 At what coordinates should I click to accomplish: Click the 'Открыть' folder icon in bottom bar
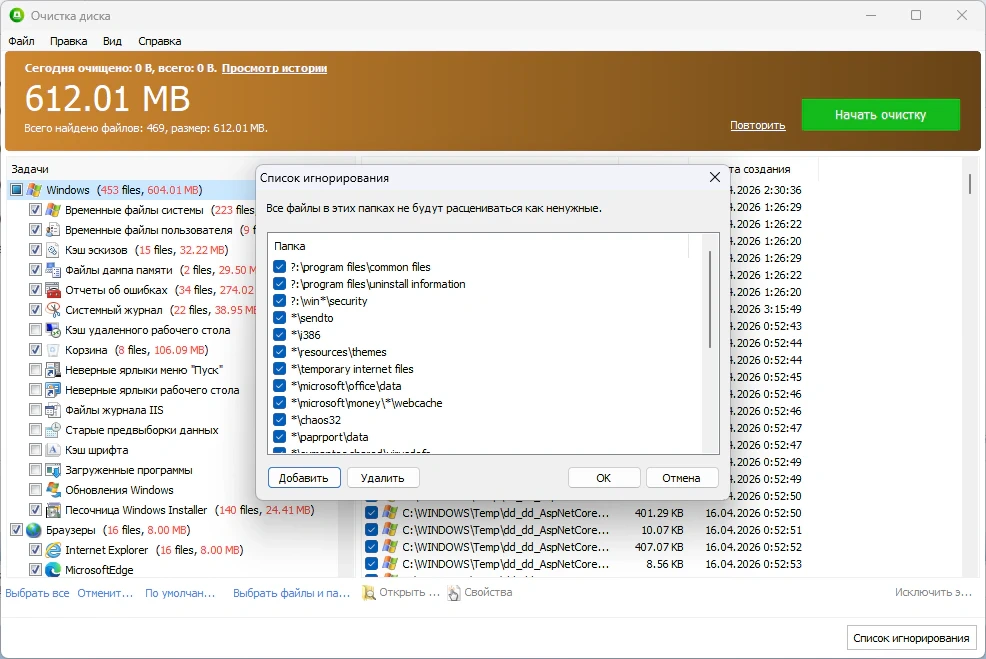(368, 592)
